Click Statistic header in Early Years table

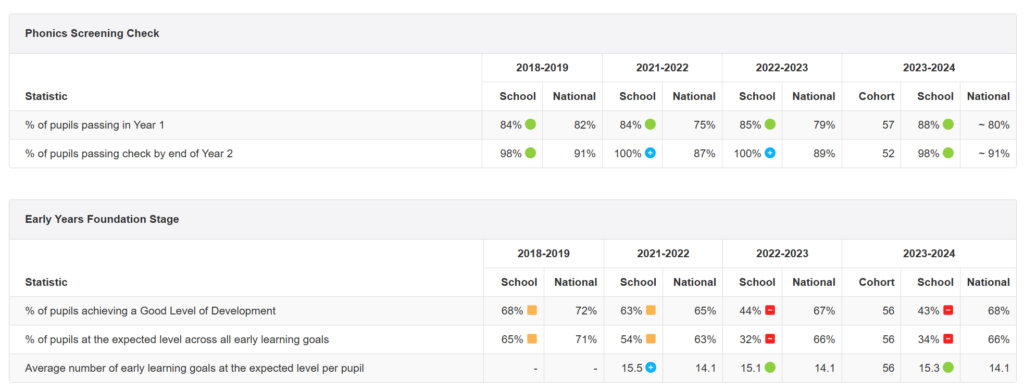click(46, 282)
